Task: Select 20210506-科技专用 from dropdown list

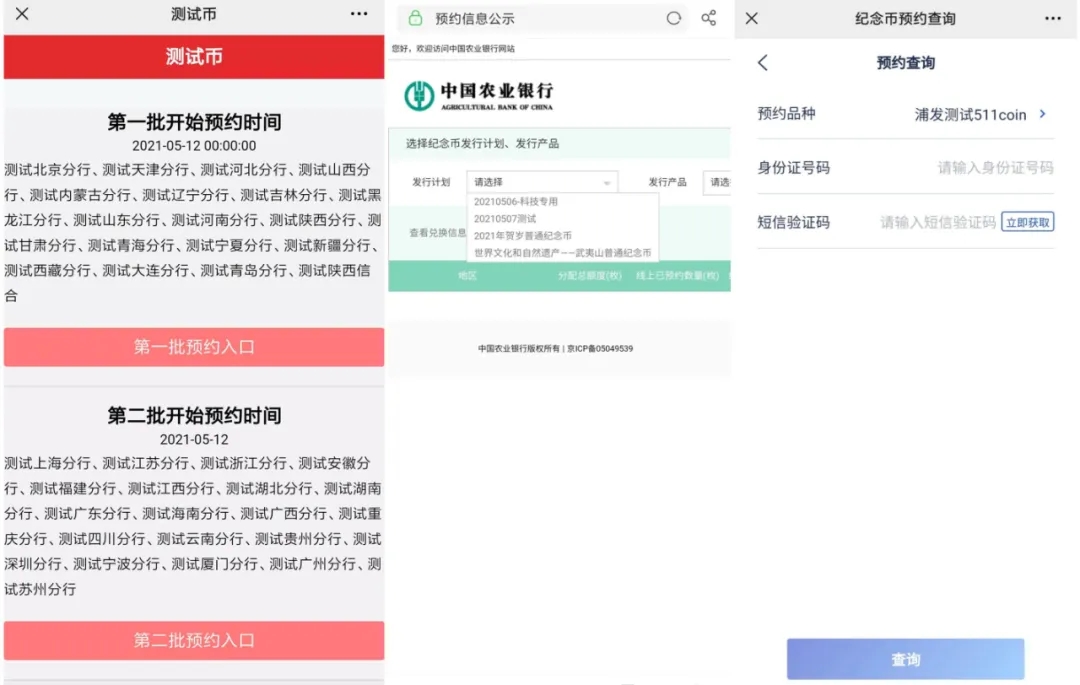Action: coord(516,202)
